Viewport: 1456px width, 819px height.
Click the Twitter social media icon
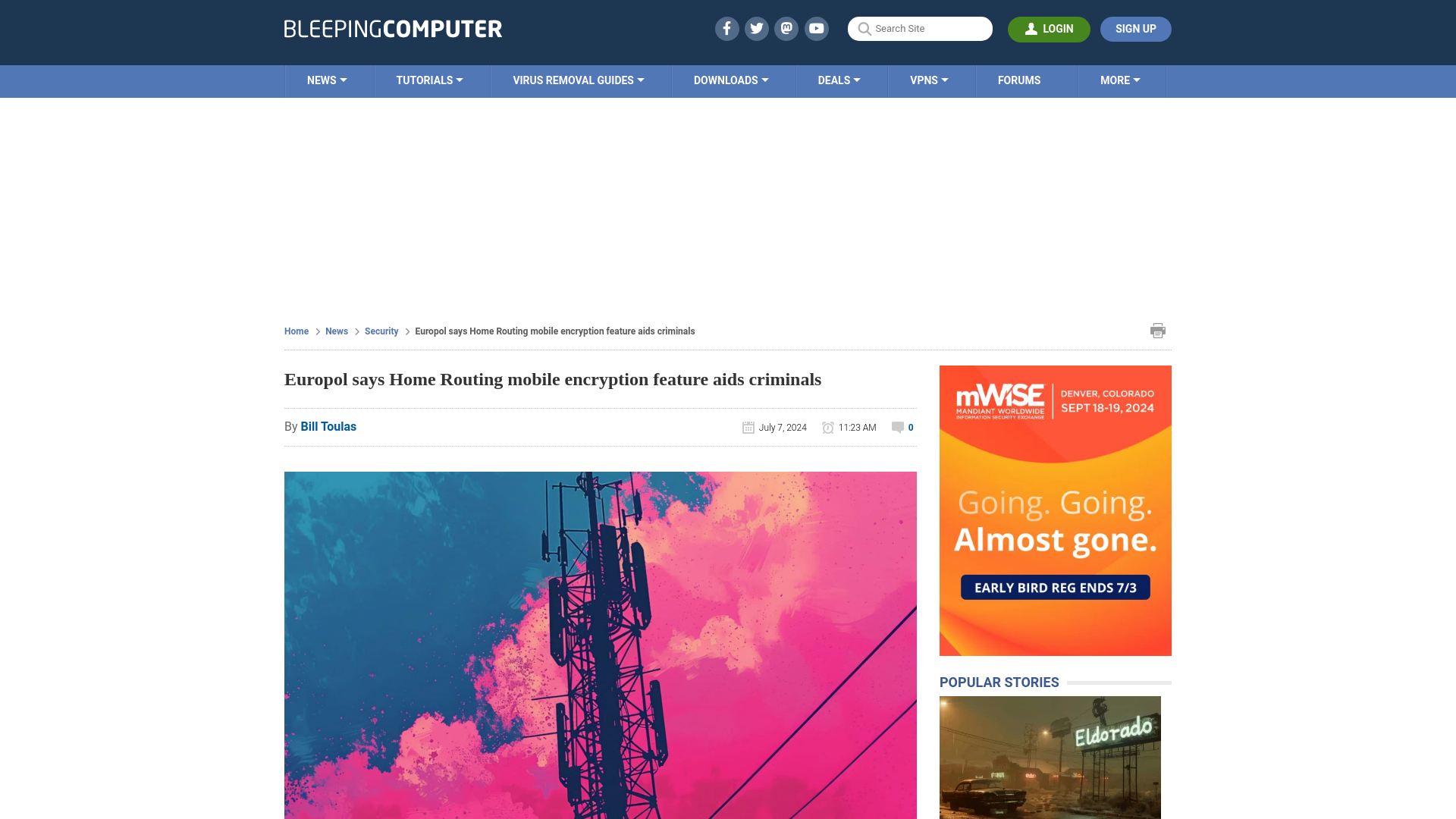click(756, 28)
